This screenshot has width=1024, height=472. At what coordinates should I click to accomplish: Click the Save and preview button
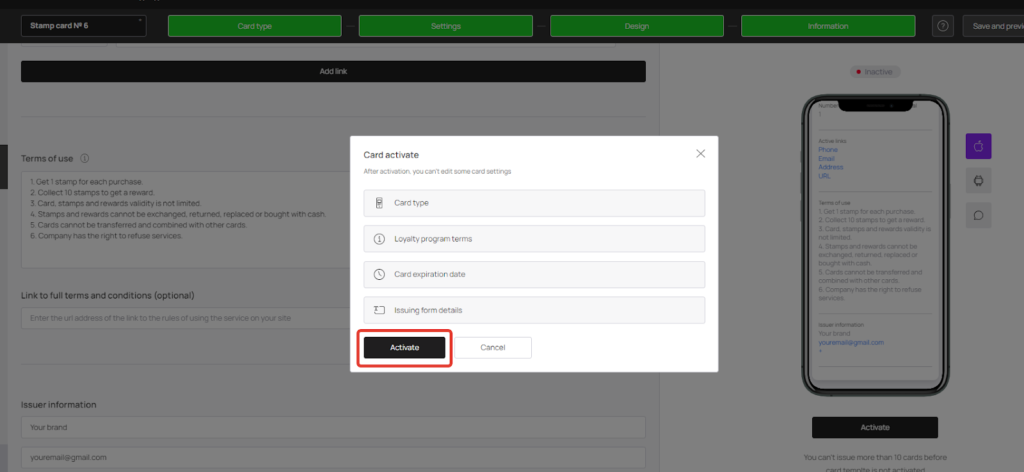coord(993,26)
